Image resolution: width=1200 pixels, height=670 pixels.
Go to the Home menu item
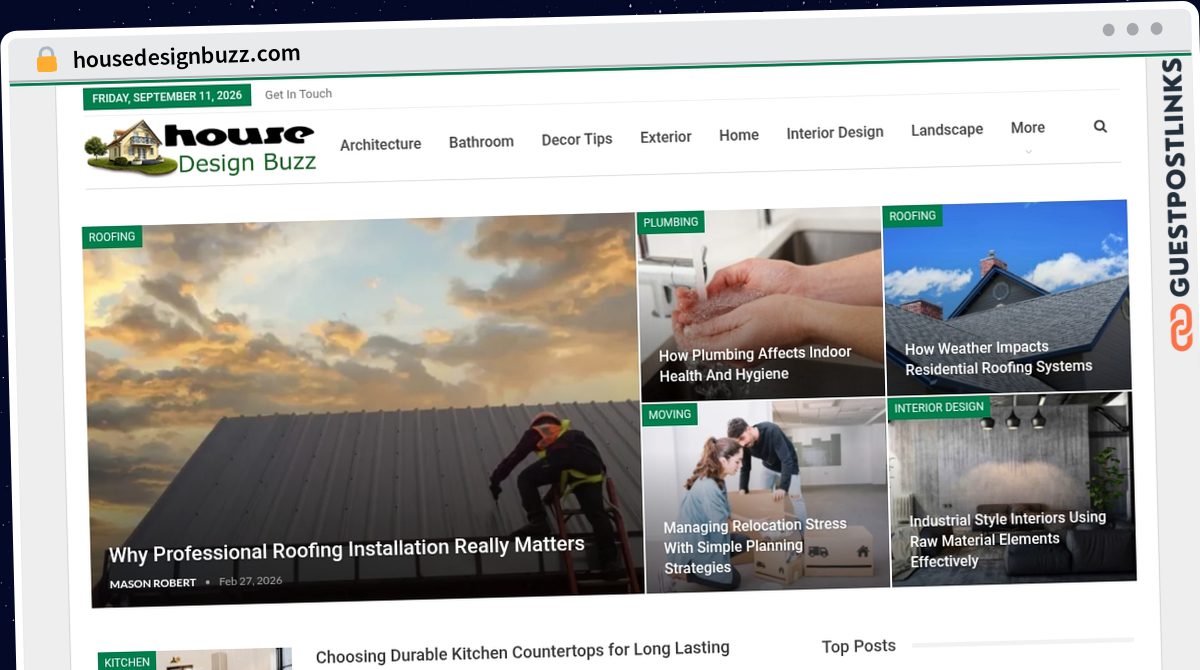[x=739, y=135]
